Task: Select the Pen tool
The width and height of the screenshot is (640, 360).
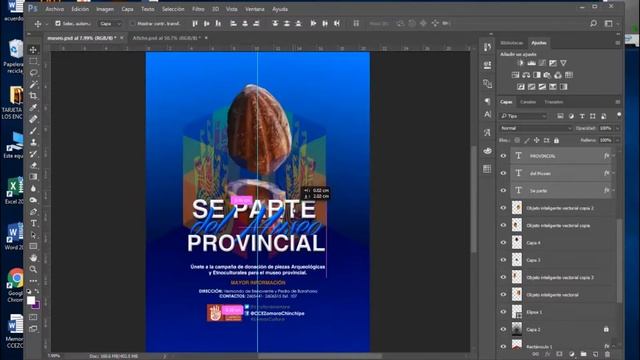Action: [33, 211]
